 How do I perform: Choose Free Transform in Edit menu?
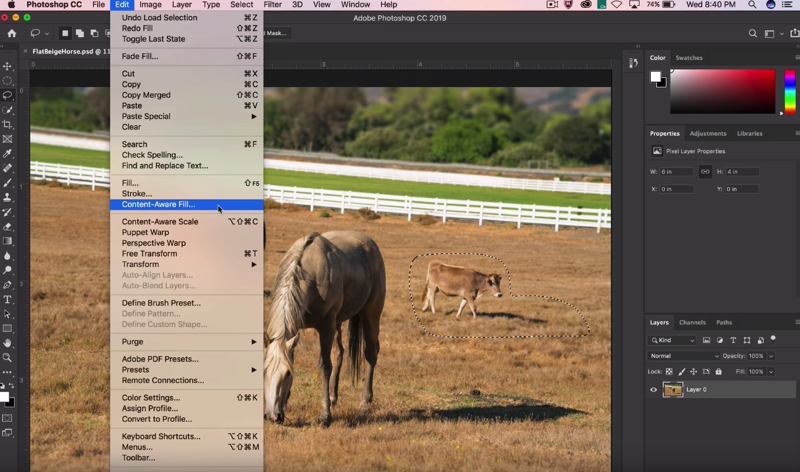coord(187,254)
